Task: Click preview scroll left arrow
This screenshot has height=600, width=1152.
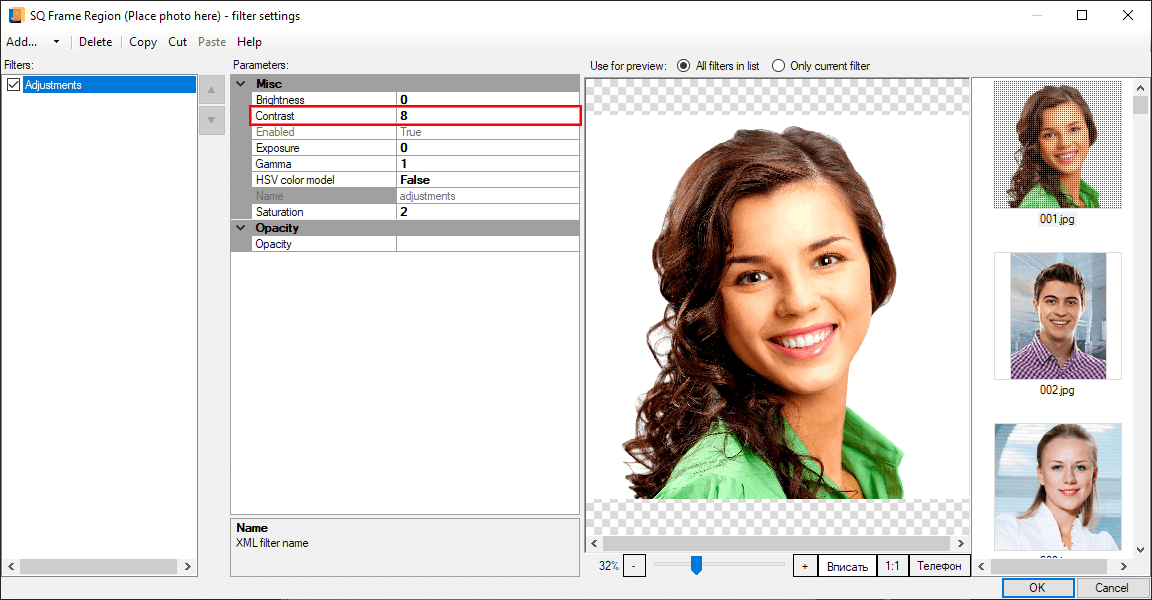Action: (x=594, y=543)
